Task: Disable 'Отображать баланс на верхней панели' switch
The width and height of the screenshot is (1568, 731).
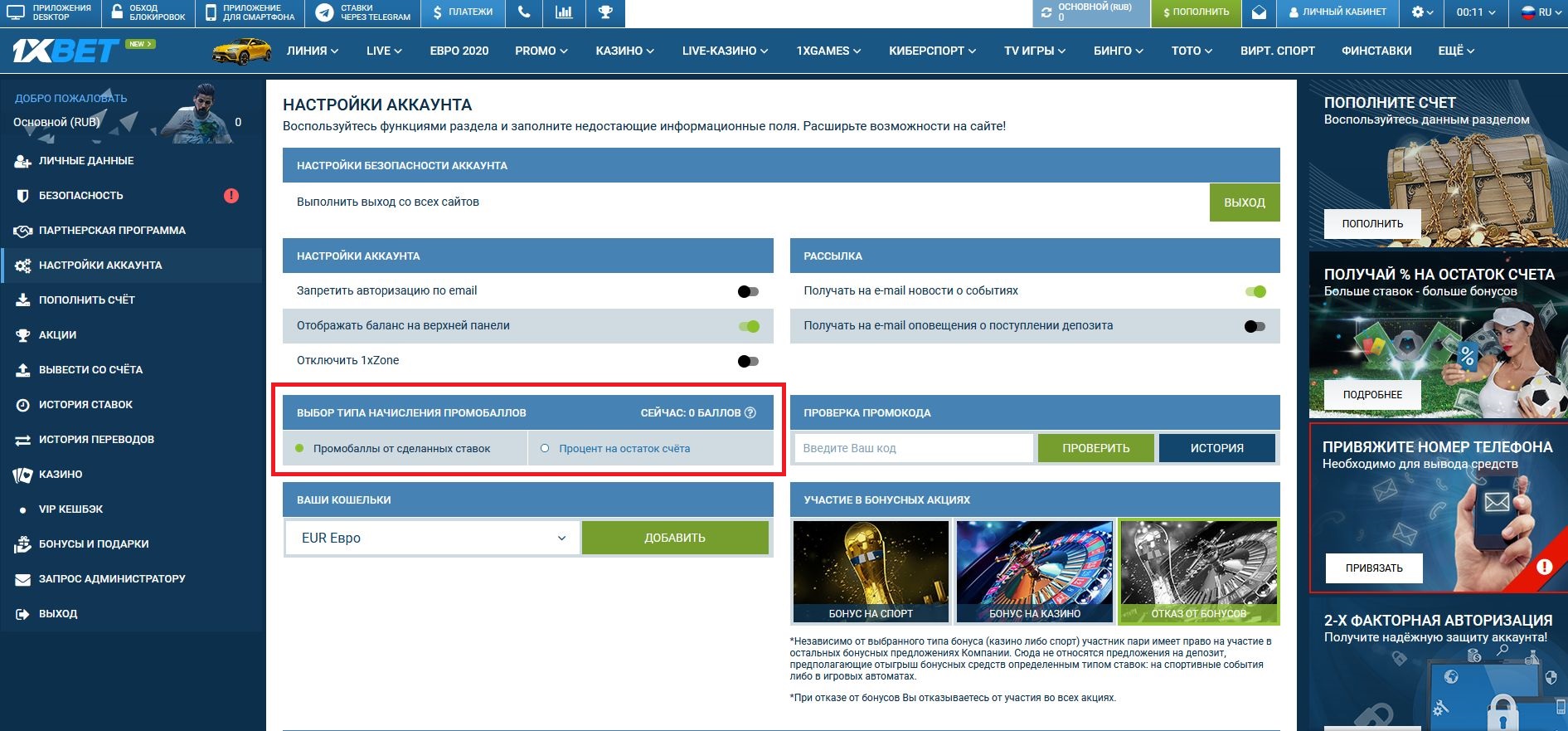Action: point(749,326)
